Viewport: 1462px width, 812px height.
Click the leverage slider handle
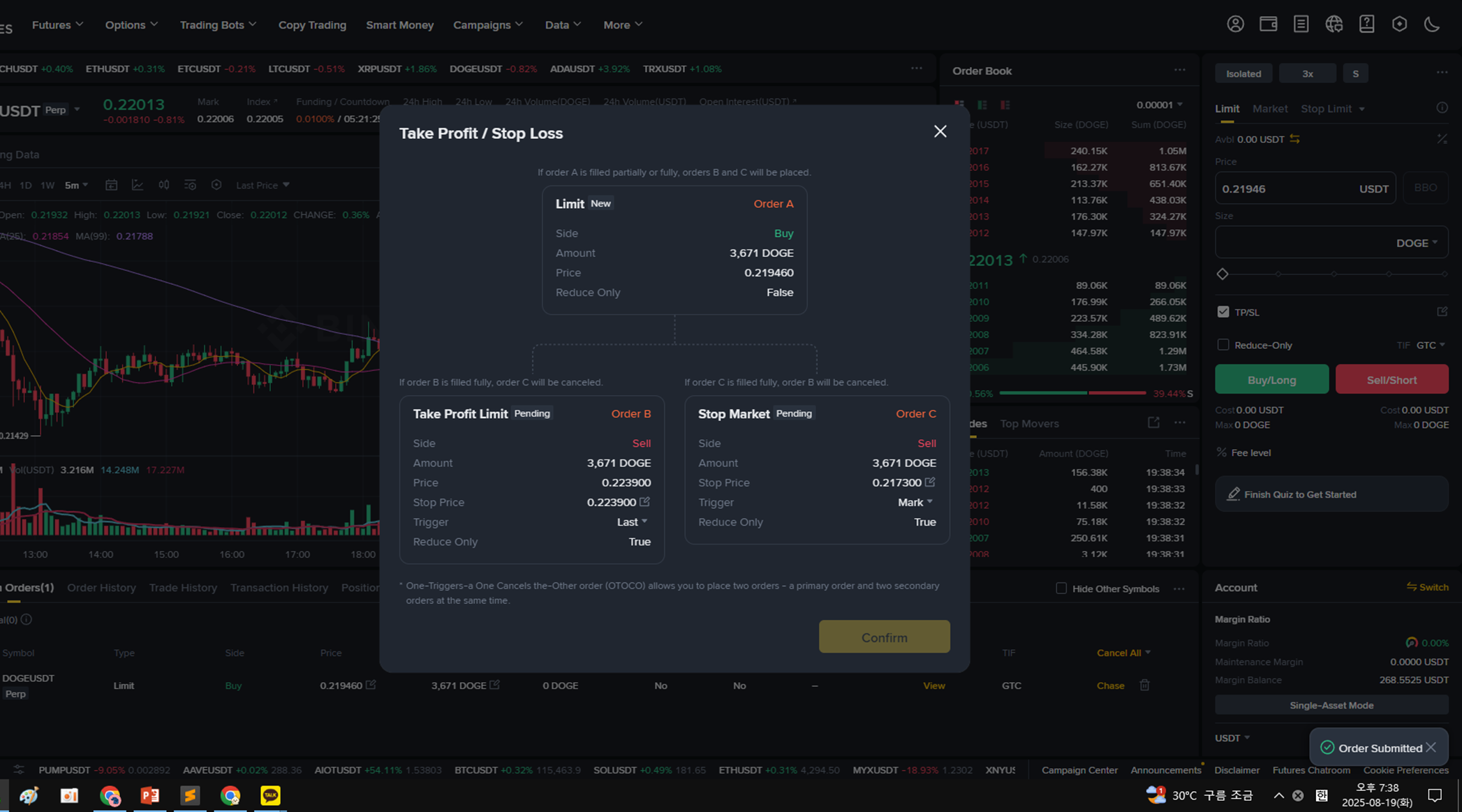coord(1222,274)
